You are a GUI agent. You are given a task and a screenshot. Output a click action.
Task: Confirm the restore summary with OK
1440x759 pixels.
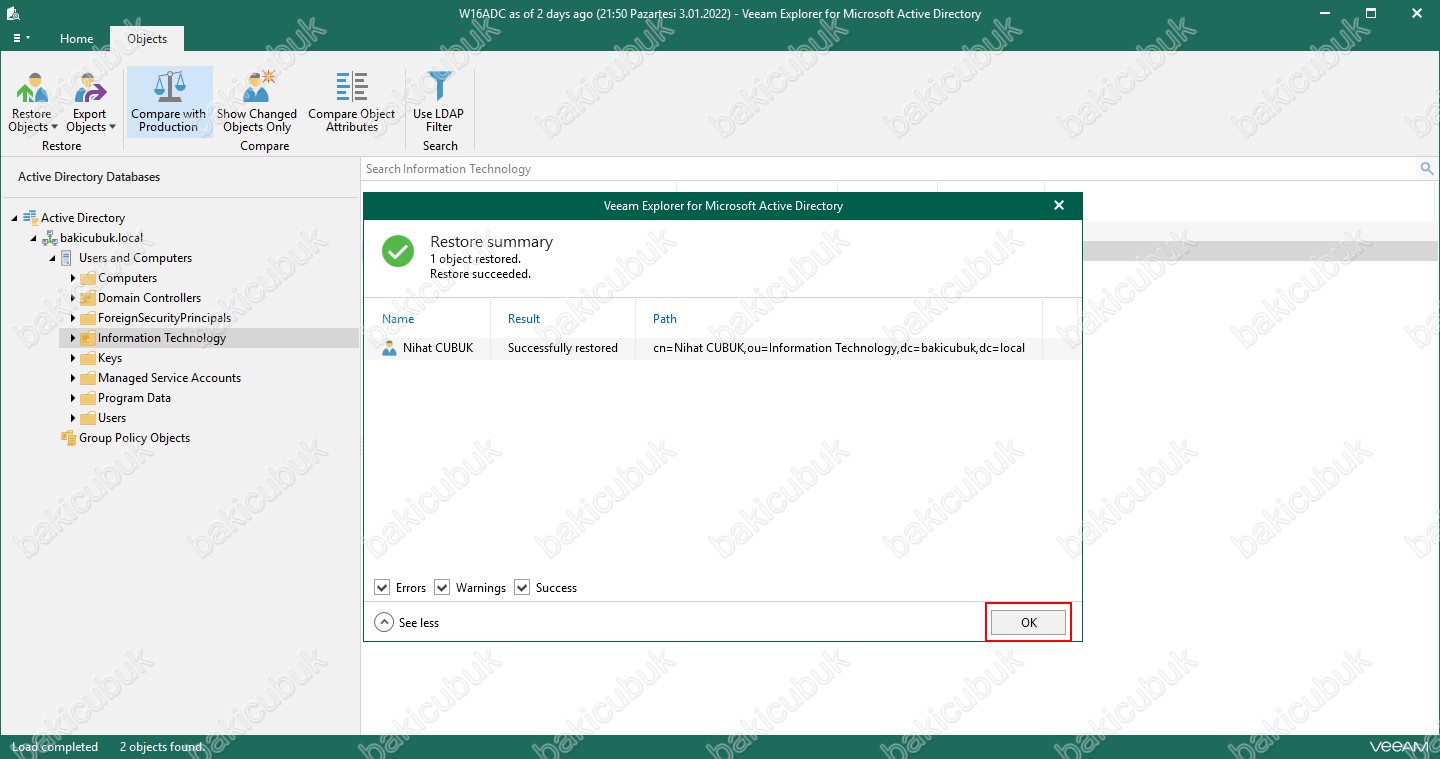1028,622
